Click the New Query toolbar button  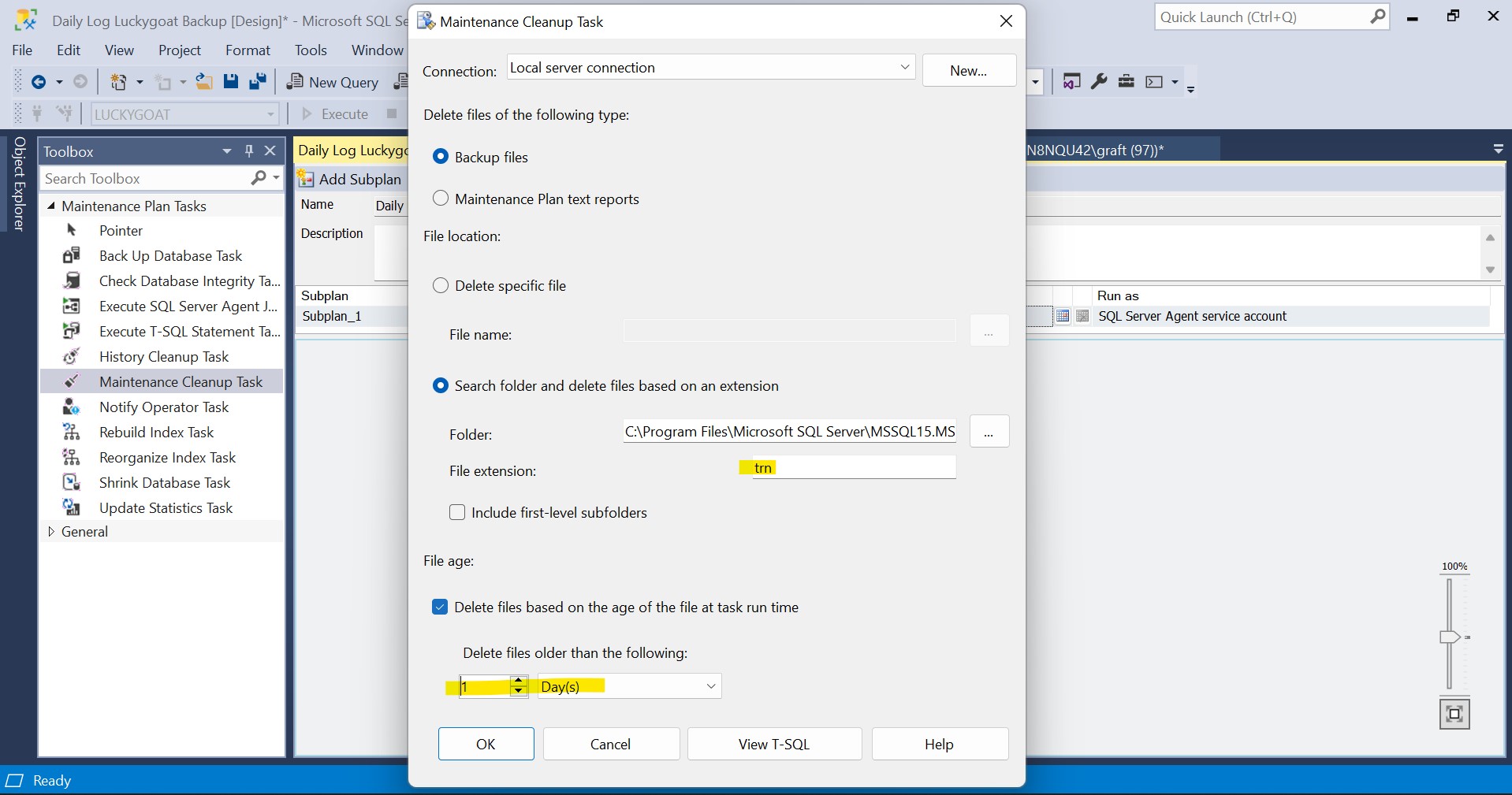pyautogui.click(x=333, y=82)
